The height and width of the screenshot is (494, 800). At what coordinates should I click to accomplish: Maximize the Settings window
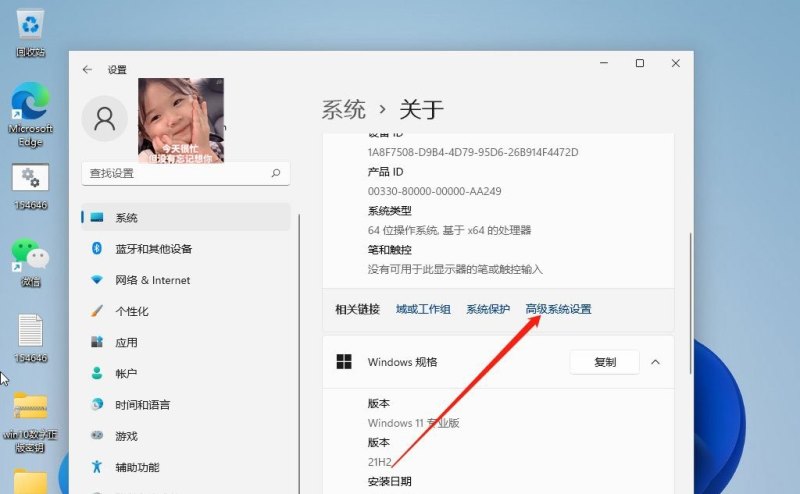(x=640, y=63)
